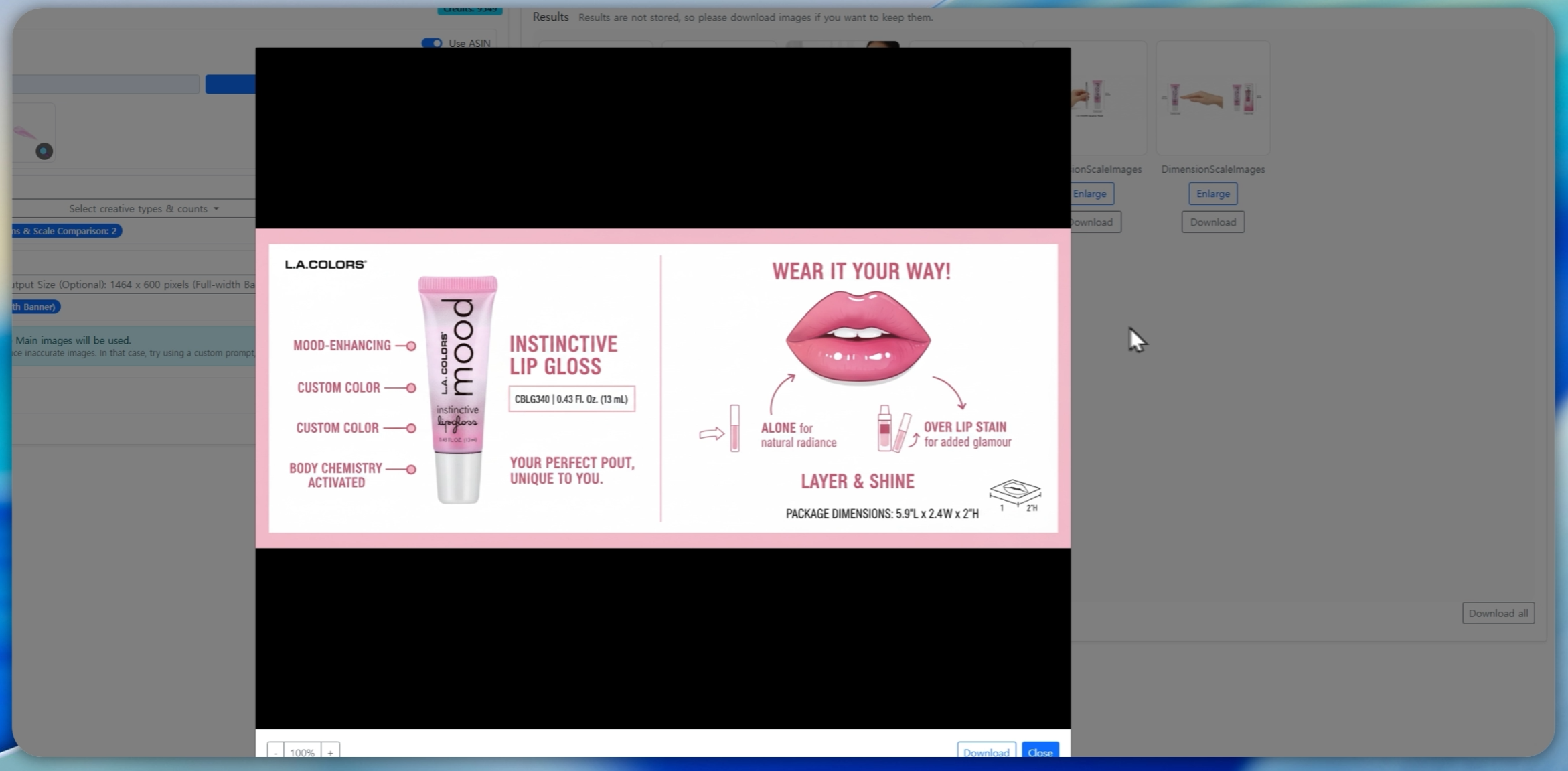Download the left DimensionScaleImages result

[1093, 222]
